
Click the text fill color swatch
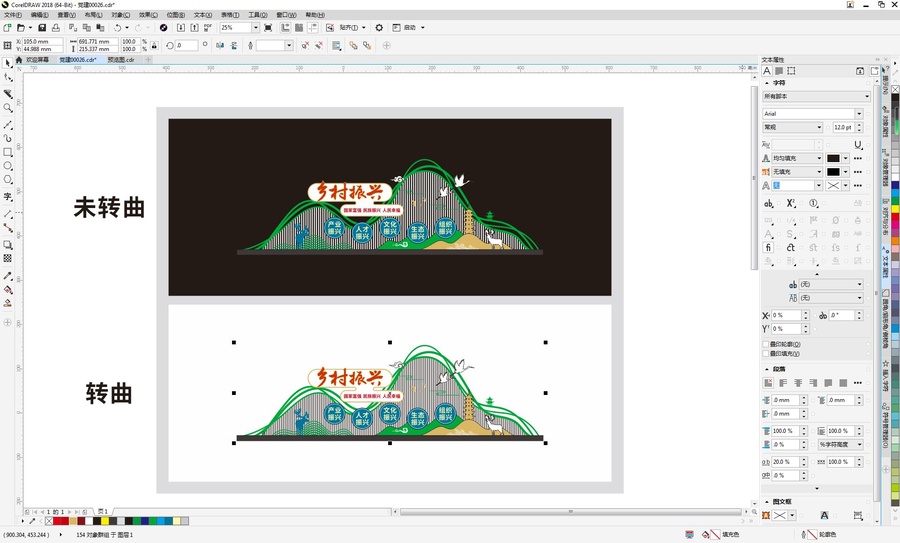(x=833, y=158)
